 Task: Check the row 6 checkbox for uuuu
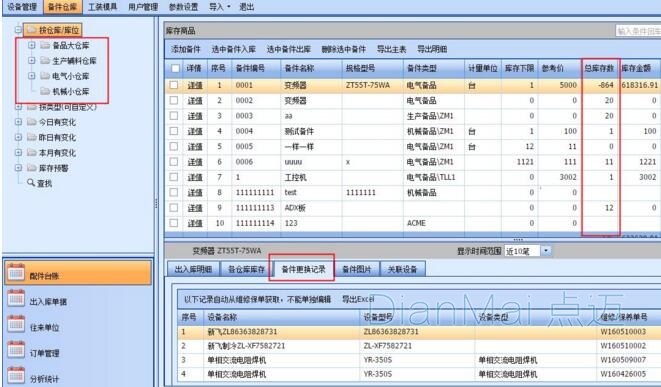point(174,161)
